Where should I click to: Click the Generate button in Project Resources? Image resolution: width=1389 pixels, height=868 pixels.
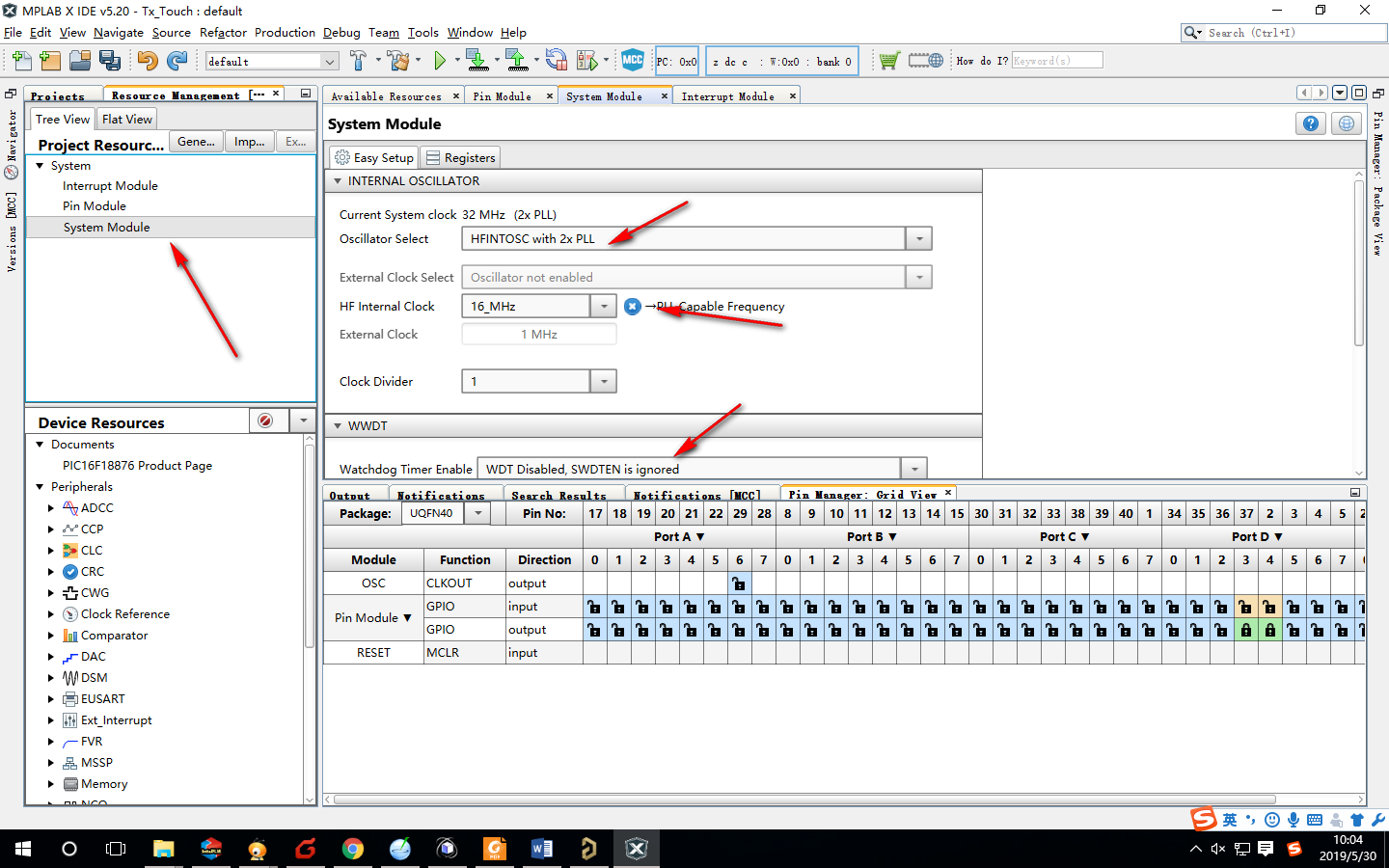[196, 142]
